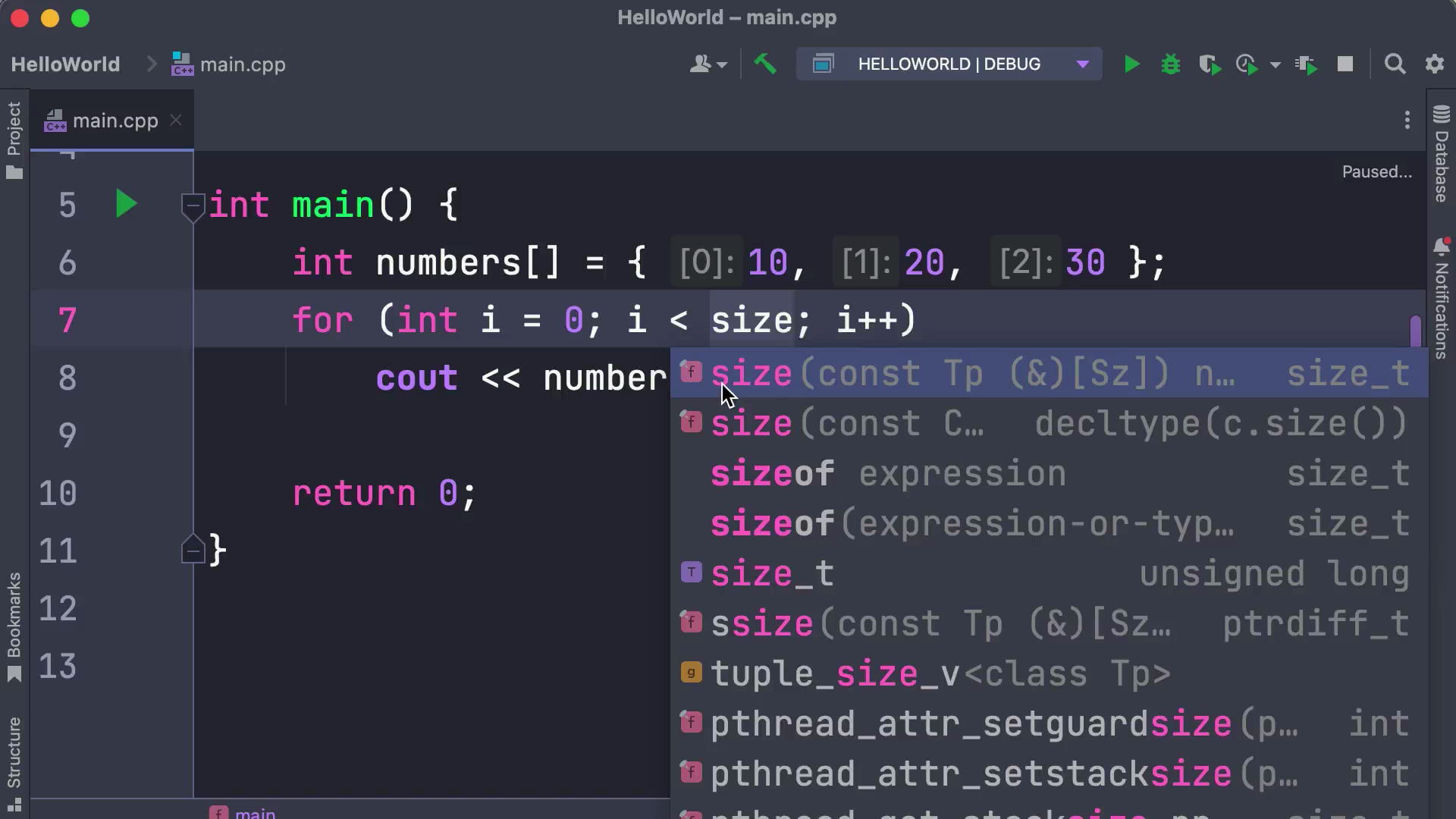Pick sizeof expression completion item
This screenshot has width=1456, height=819.
click(x=1049, y=473)
